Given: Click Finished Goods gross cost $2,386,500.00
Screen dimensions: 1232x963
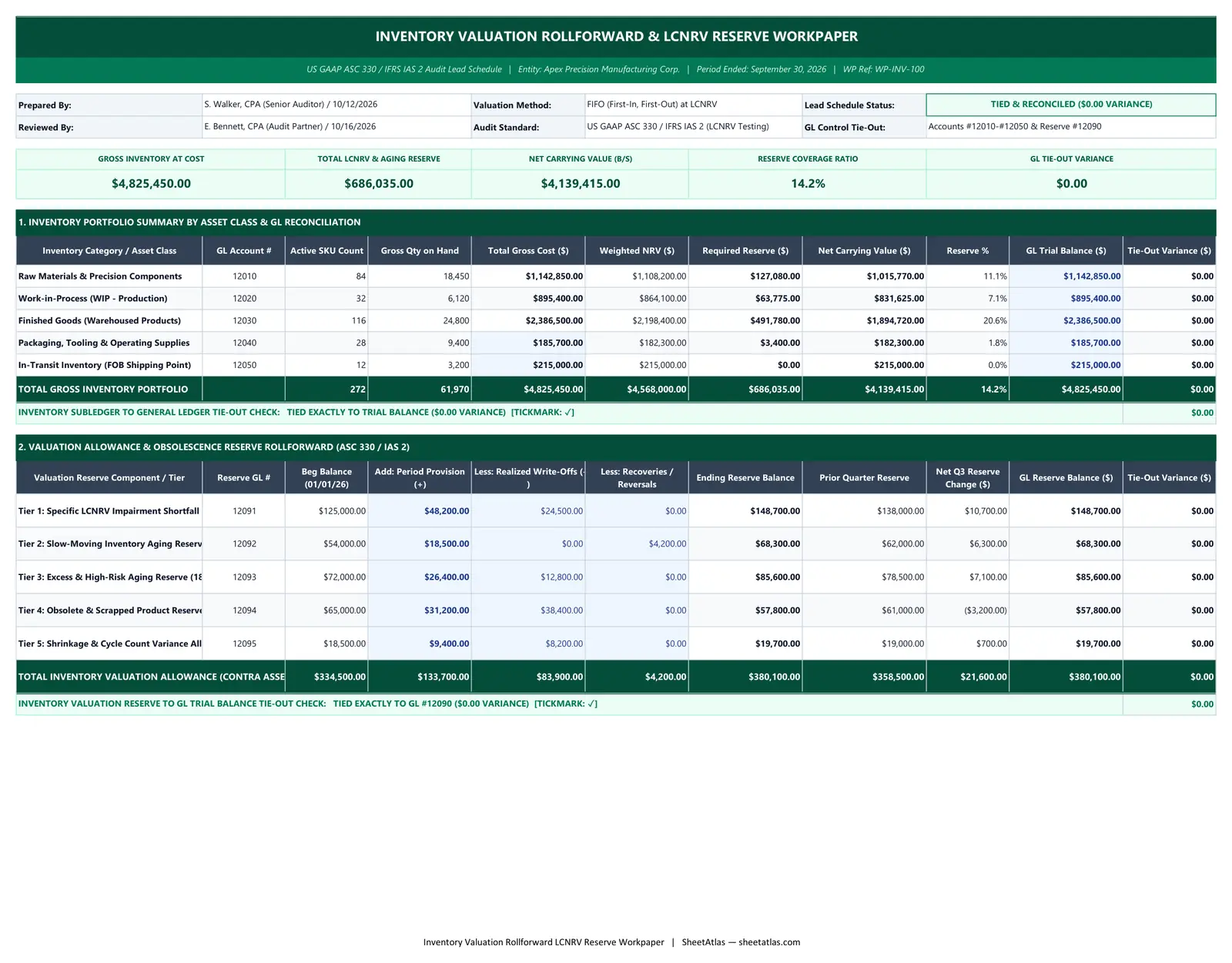Looking at the screenshot, I should (528, 321).
